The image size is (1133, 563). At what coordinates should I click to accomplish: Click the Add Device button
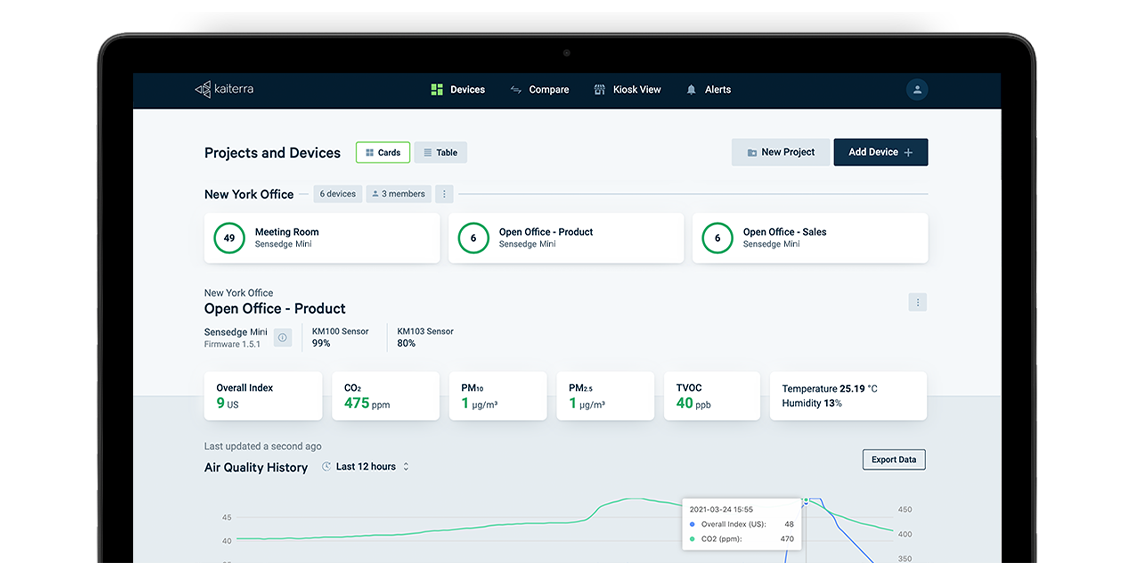[881, 152]
